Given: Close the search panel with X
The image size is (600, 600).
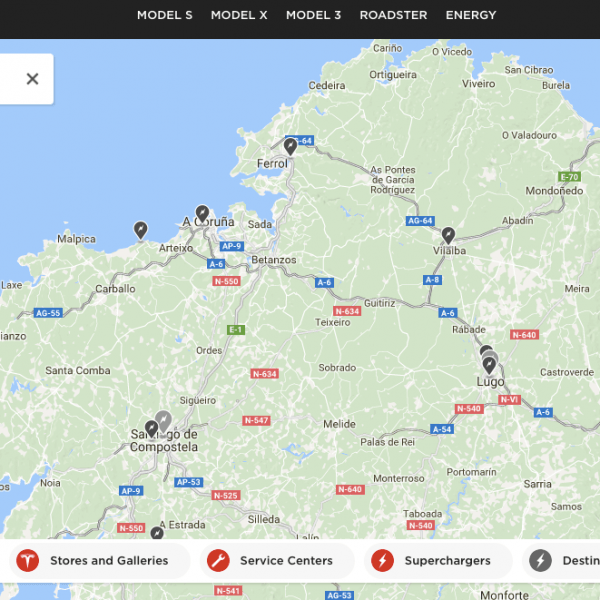Looking at the screenshot, I should [x=33, y=79].
